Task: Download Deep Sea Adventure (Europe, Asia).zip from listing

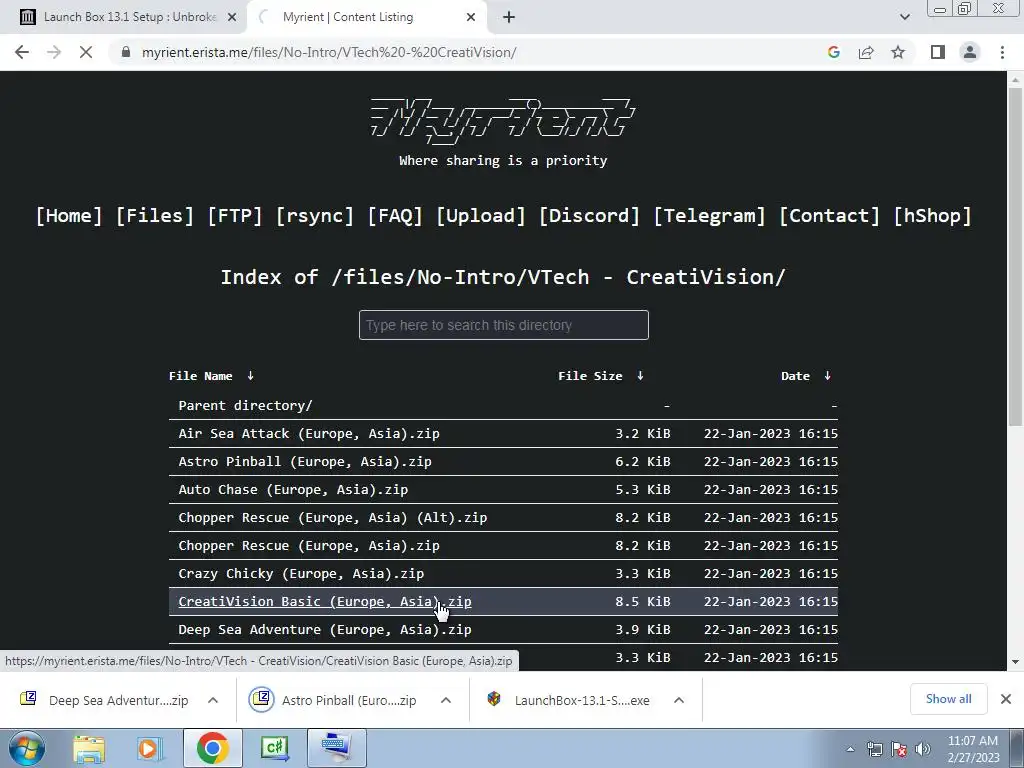Action: coord(325,630)
